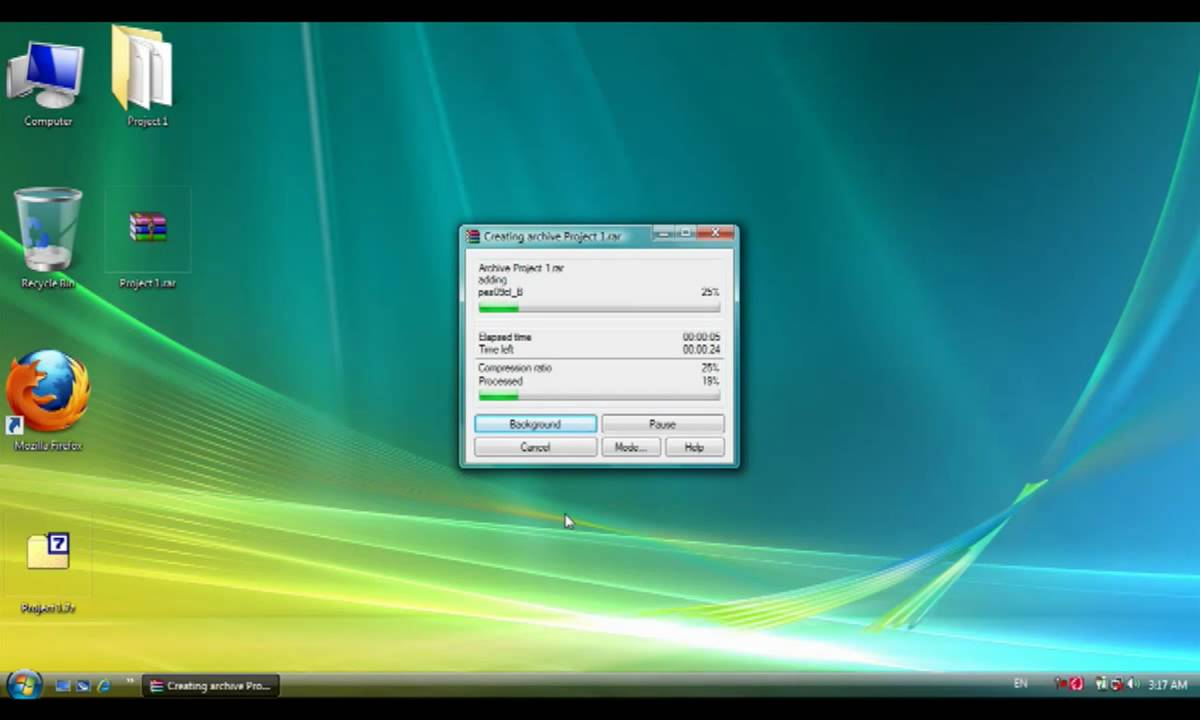Click the total processed progress bar
This screenshot has width=1200, height=720.
(x=599, y=397)
